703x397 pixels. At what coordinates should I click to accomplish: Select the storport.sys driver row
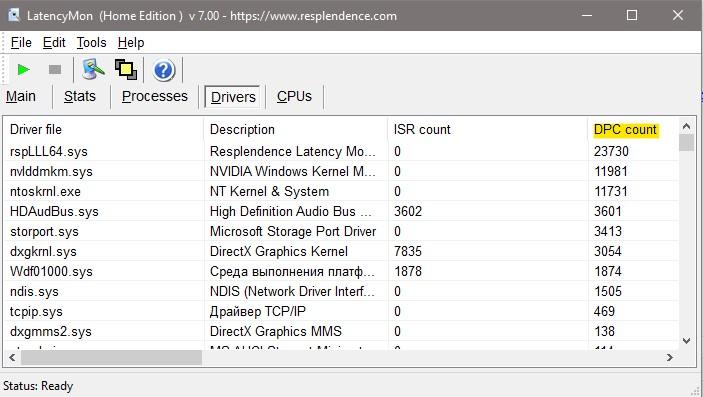341,231
